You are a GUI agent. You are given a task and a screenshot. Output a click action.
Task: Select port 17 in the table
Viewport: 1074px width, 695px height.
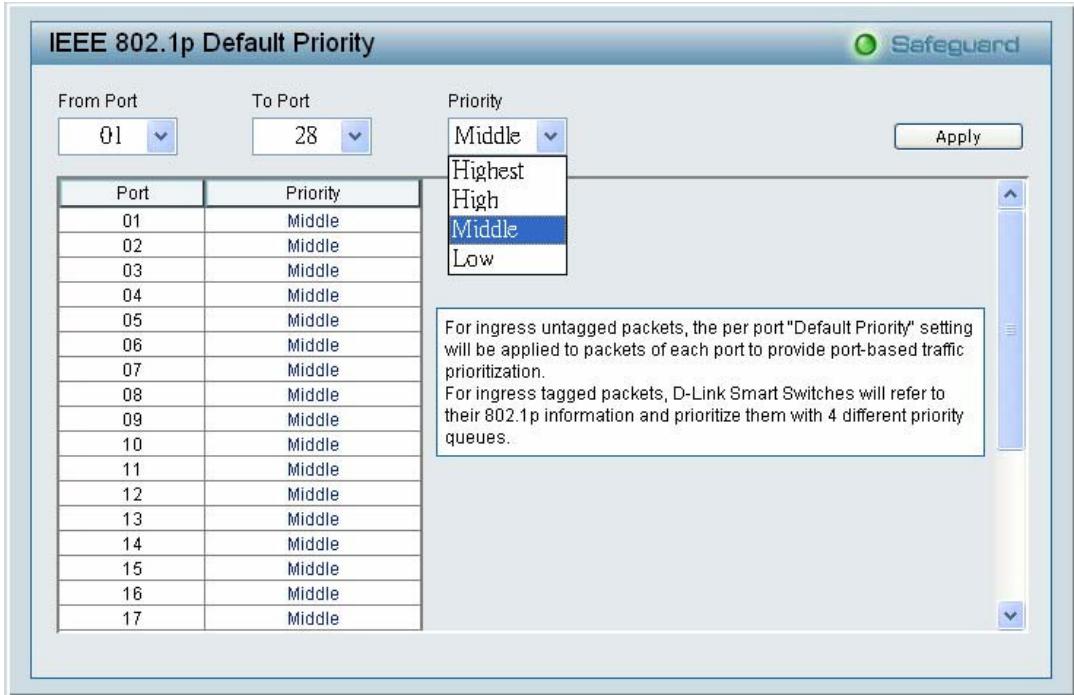132,618
